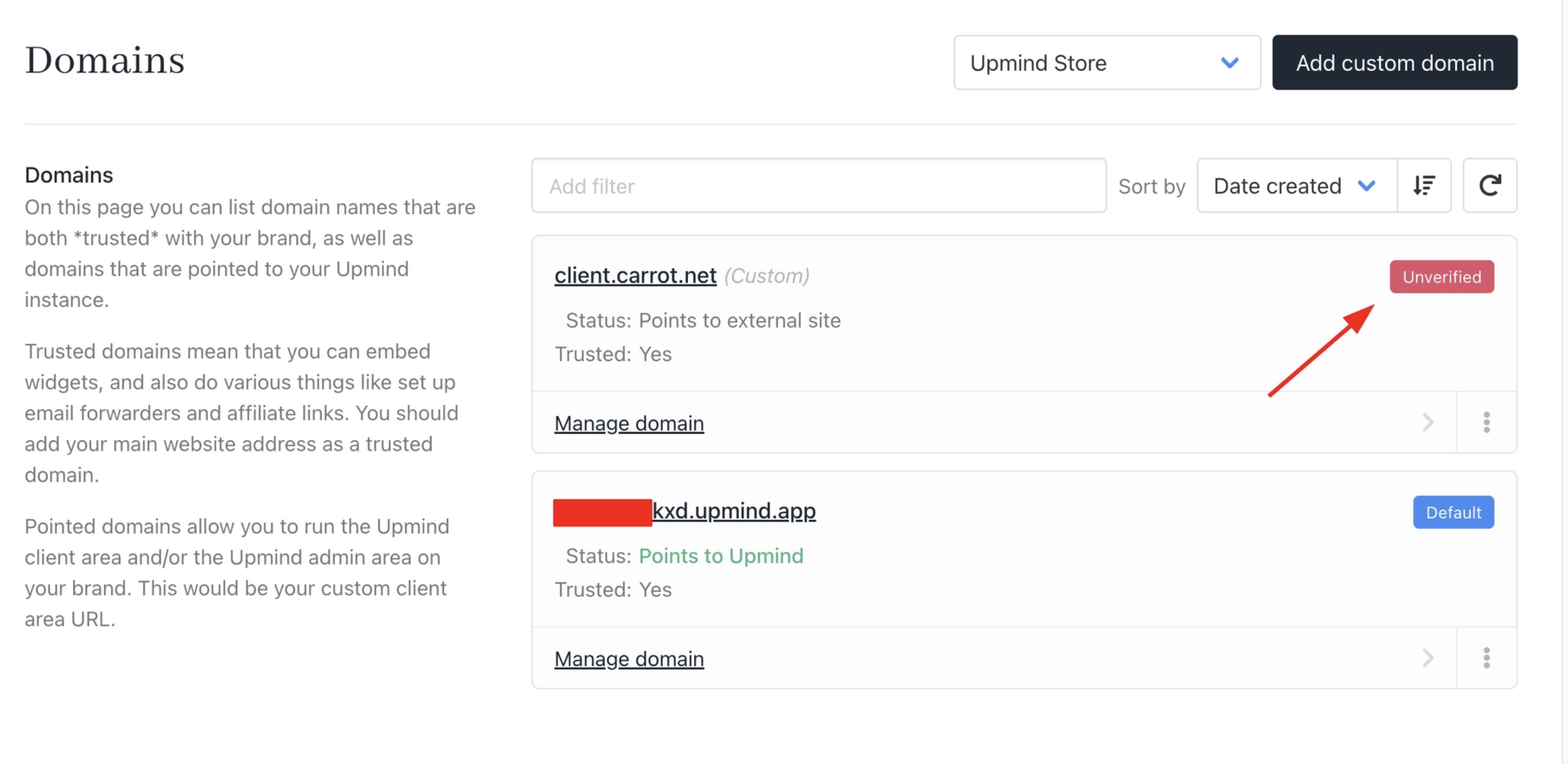Click the large Domains page title
The height and width of the screenshot is (764, 1568).
(x=105, y=60)
